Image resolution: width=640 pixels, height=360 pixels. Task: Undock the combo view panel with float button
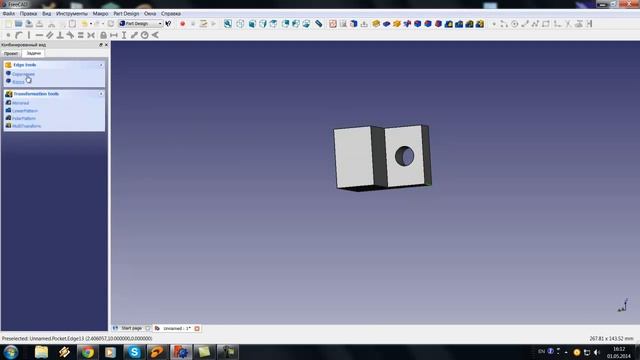[101, 45]
